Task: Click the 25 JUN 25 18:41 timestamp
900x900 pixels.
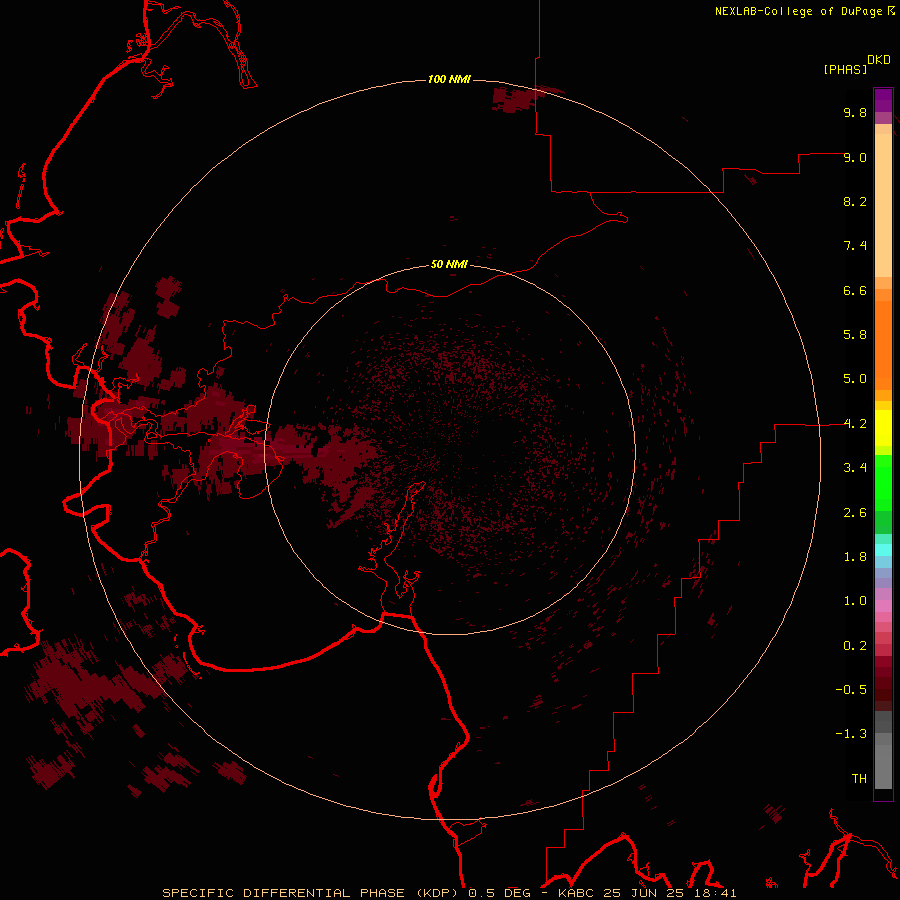Action: (670, 893)
